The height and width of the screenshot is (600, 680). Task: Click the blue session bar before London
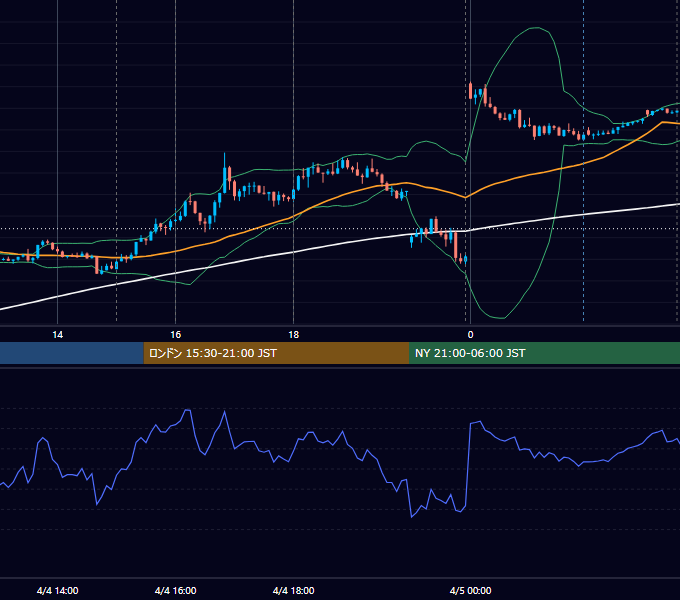72,353
